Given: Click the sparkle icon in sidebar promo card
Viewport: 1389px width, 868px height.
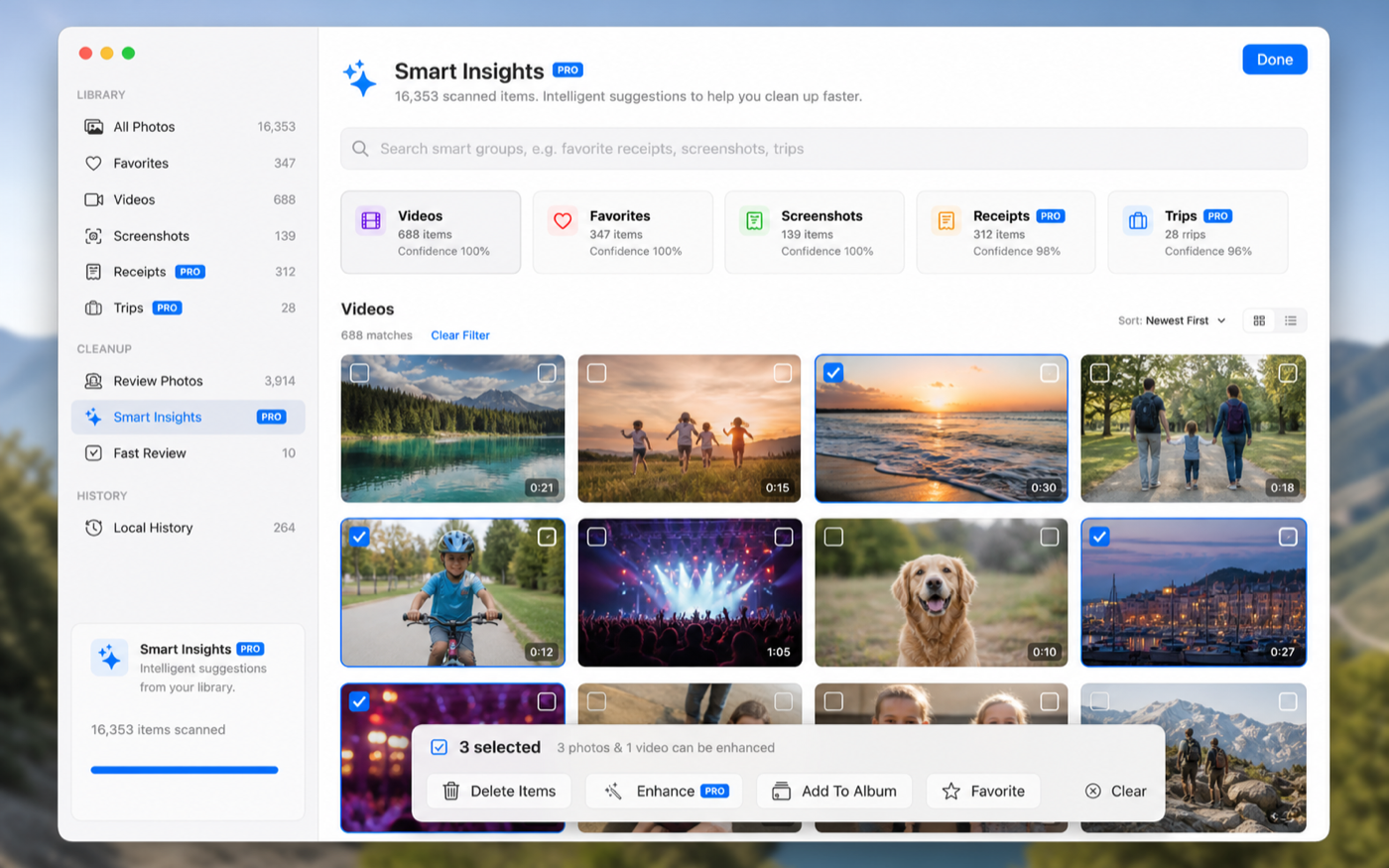Looking at the screenshot, I should click(109, 658).
